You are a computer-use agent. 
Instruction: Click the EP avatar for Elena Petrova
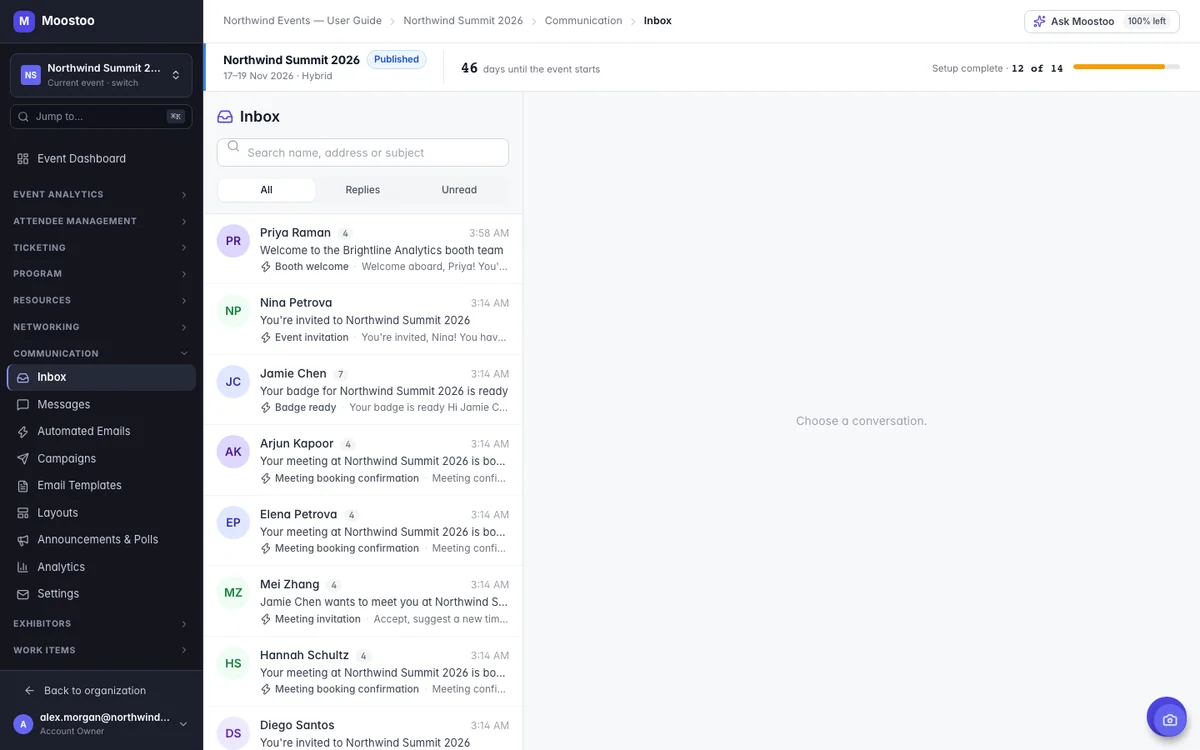click(x=233, y=523)
